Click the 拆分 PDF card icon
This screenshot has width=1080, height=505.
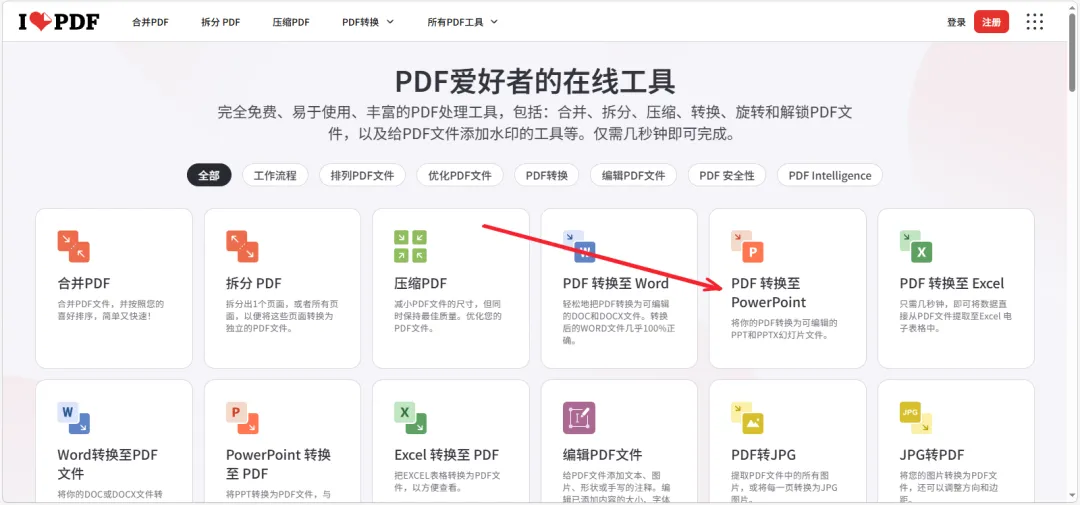pos(242,247)
